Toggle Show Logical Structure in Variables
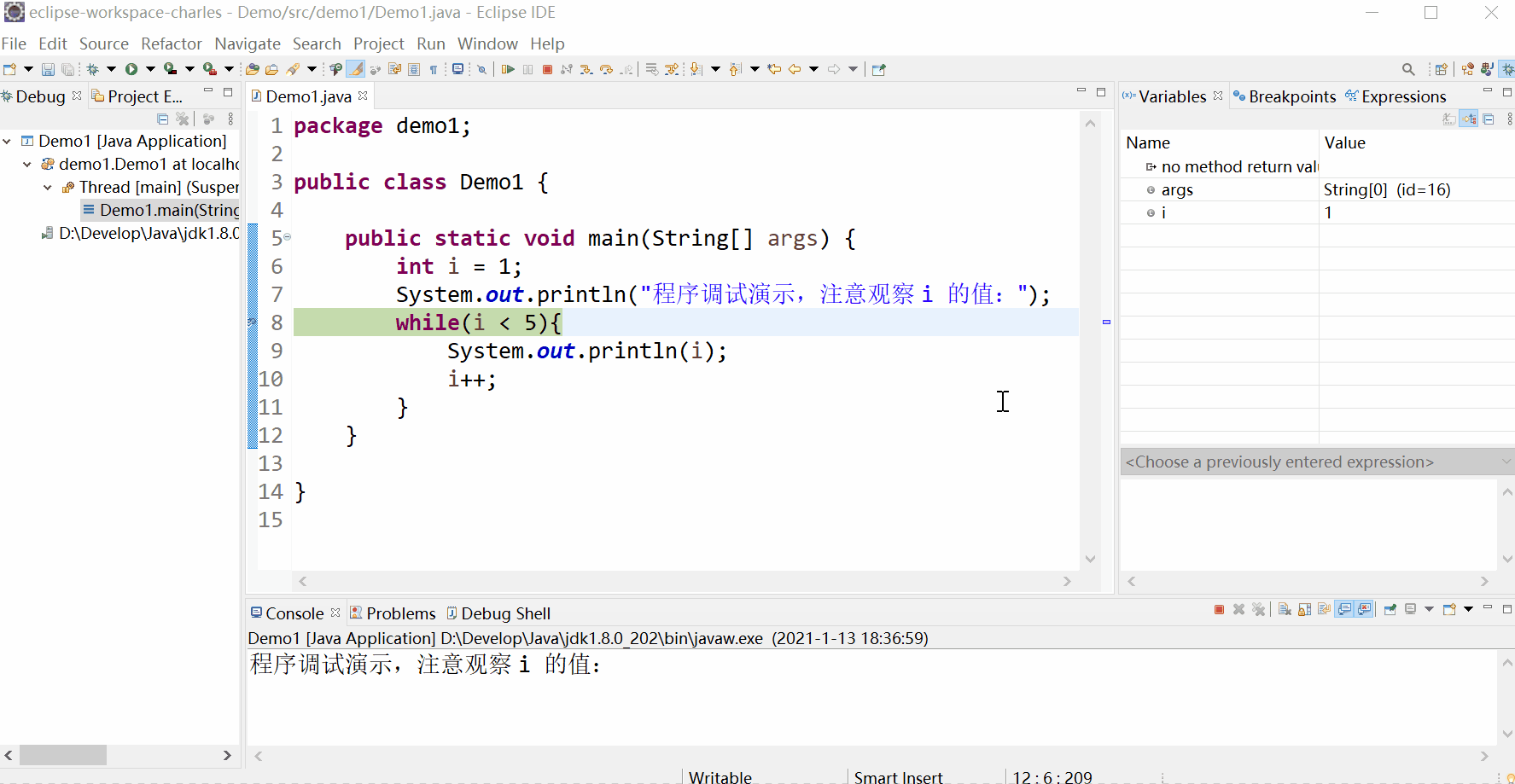 click(x=1469, y=119)
